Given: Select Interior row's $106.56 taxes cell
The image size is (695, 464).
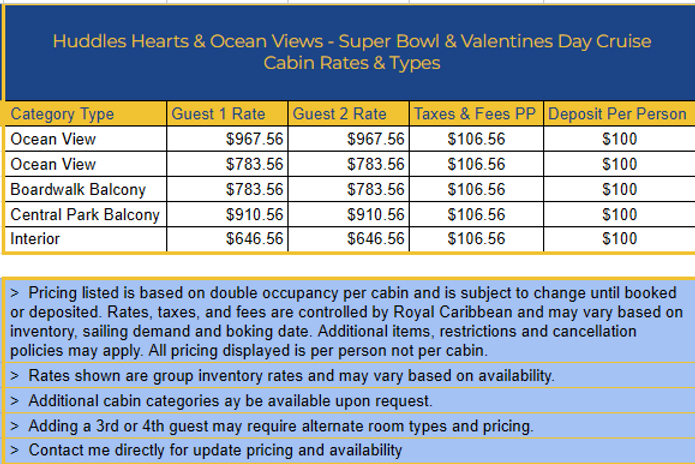Looking at the screenshot, I should (476, 239).
